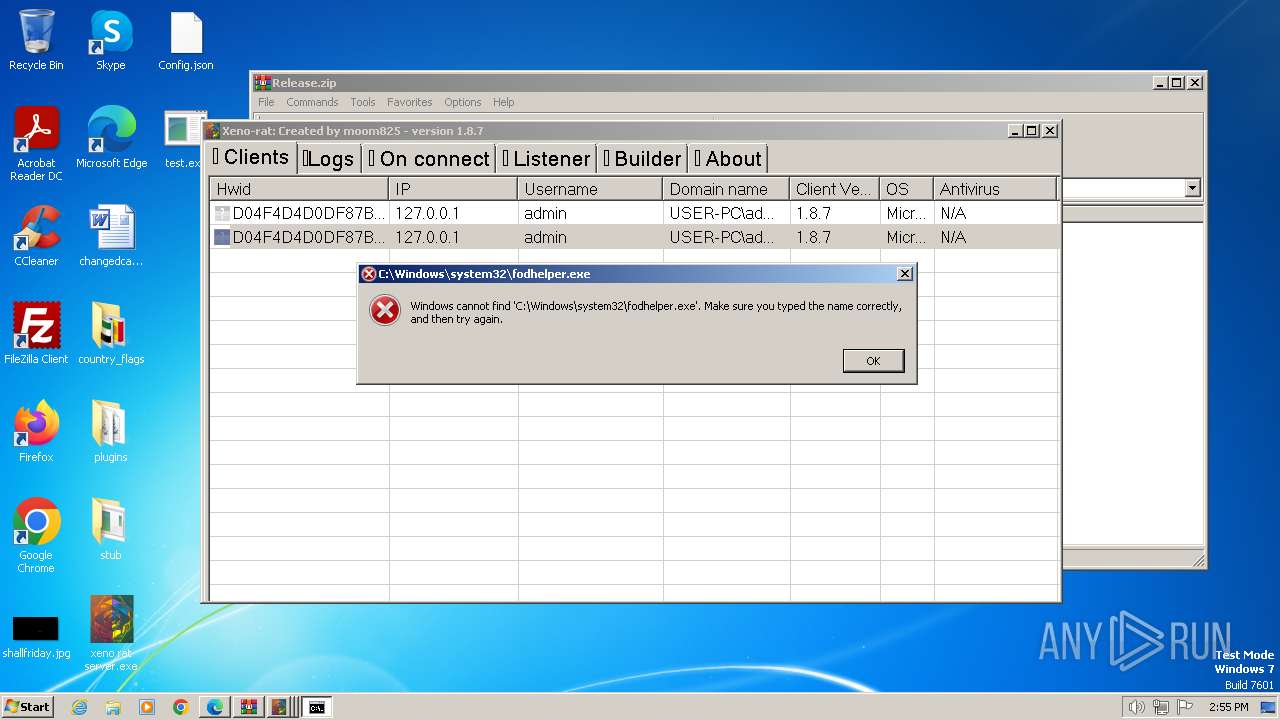Open the On connect tab
The image size is (1280, 720).
(x=428, y=158)
